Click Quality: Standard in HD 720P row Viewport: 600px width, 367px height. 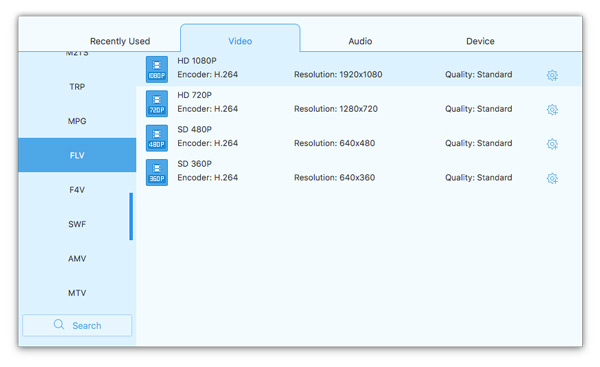pos(478,109)
